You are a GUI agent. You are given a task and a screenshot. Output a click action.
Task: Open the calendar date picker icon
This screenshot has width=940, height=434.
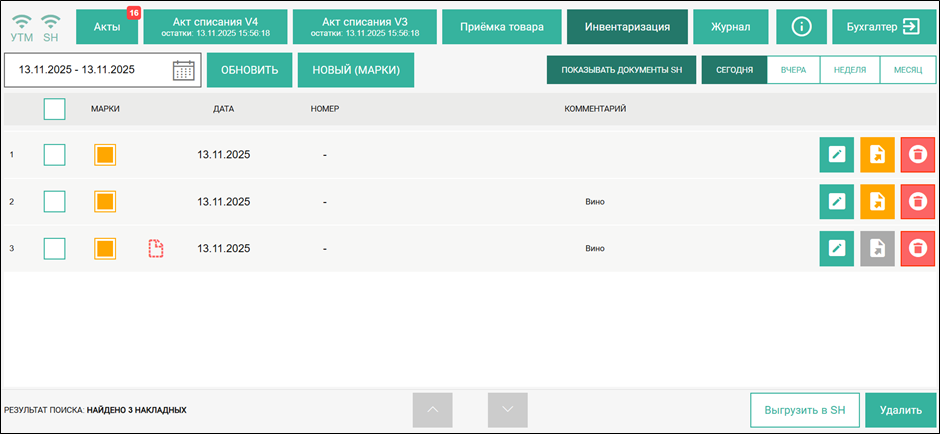[183, 70]
